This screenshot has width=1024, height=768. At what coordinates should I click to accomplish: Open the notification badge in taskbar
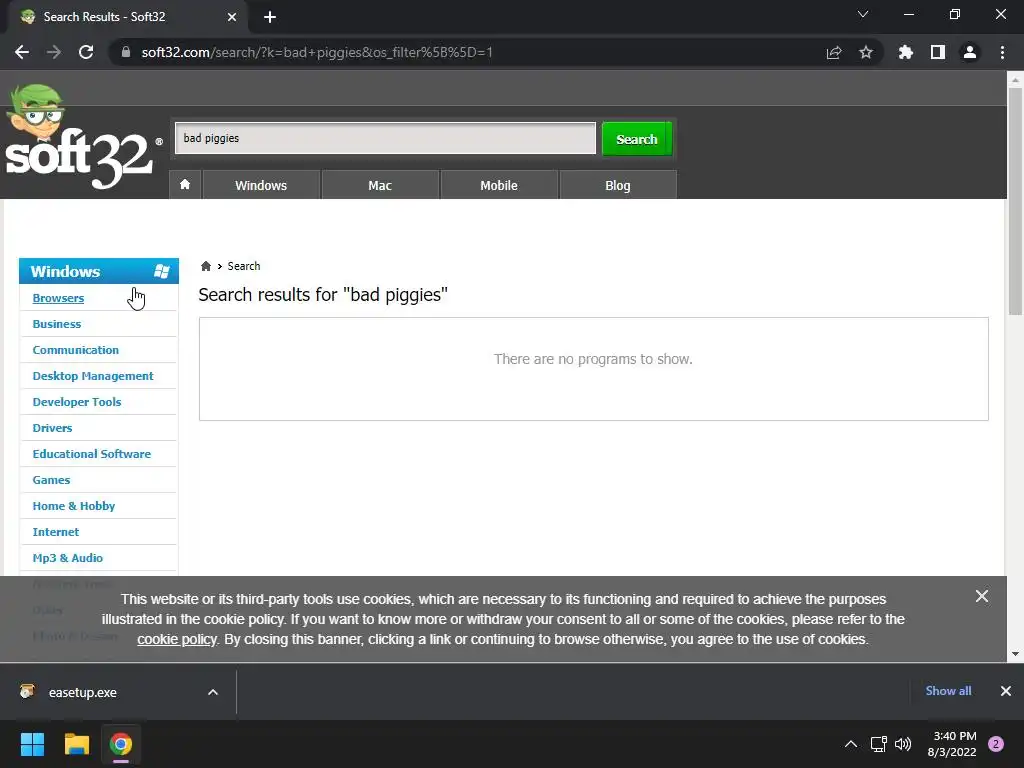(x=996, y=744)
